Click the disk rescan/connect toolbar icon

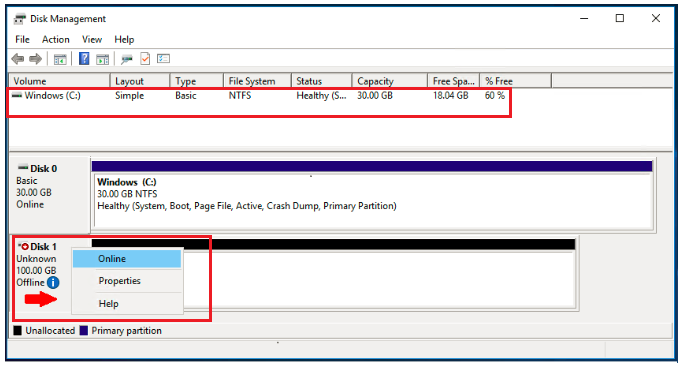pos(127,59)
